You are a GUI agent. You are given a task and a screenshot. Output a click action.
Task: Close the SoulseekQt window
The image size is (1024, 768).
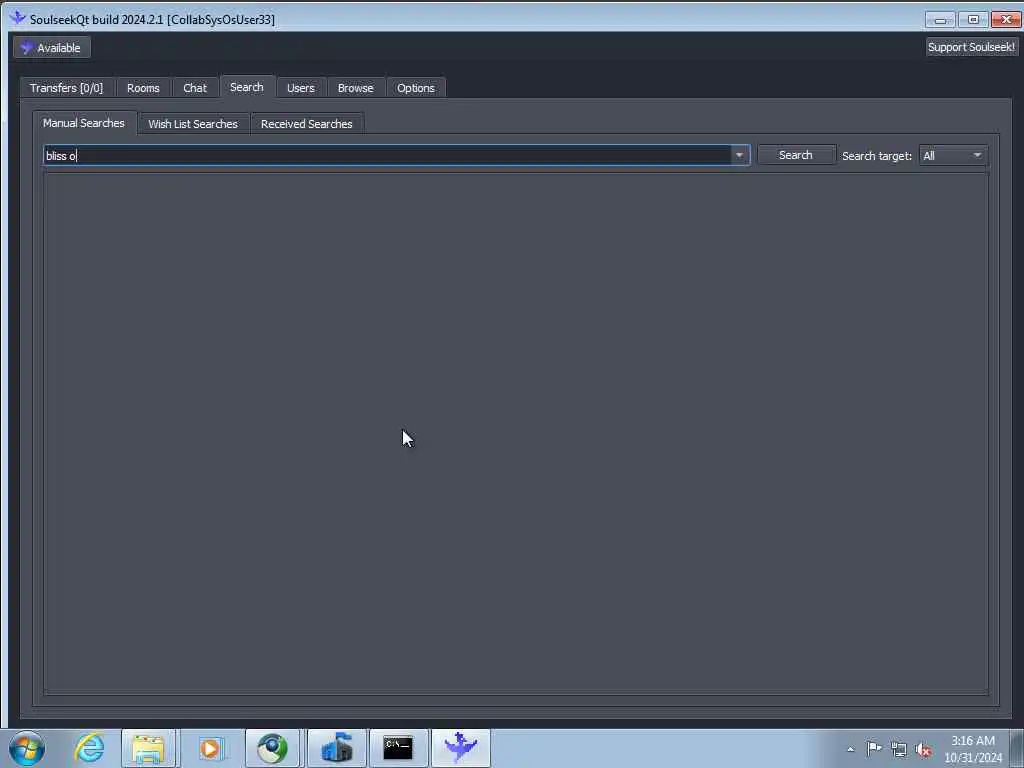(x=1006, y=20)
